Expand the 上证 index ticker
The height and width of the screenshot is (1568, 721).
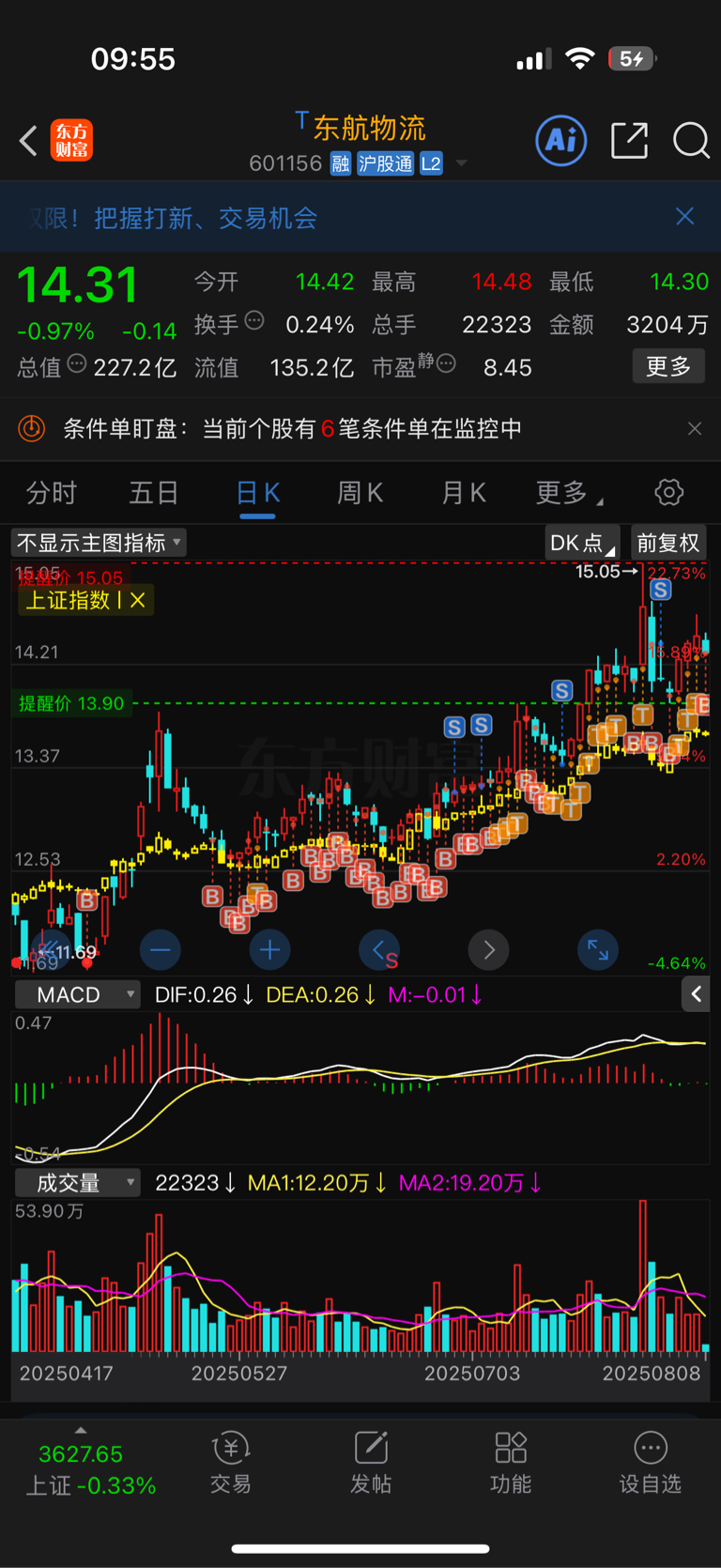point(81,1431)
